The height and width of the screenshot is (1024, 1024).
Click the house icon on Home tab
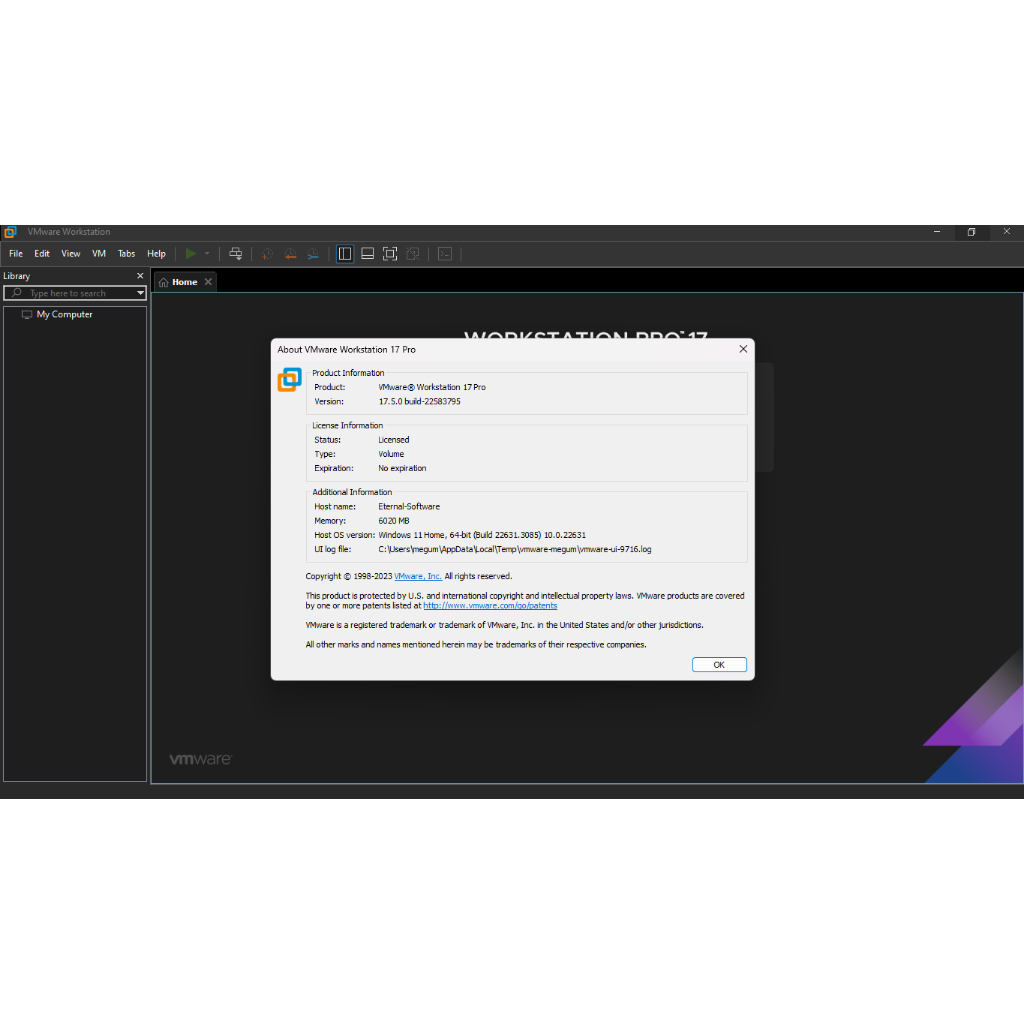(163, 282)
